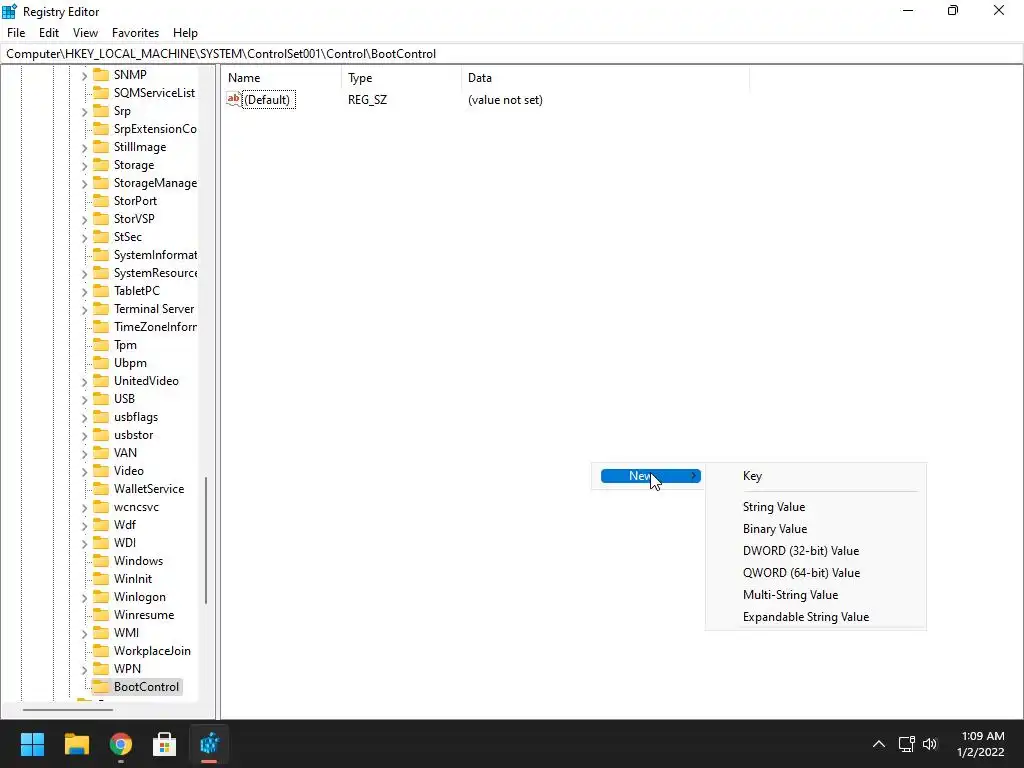Open the View menu
The height and width of the screenshot is (768, 1024).
(86, 33)
